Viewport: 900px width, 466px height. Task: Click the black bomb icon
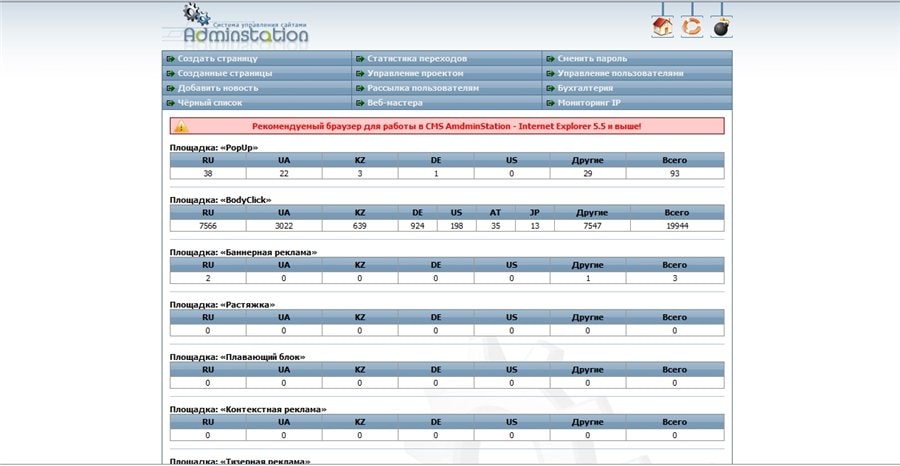[721, 26]
